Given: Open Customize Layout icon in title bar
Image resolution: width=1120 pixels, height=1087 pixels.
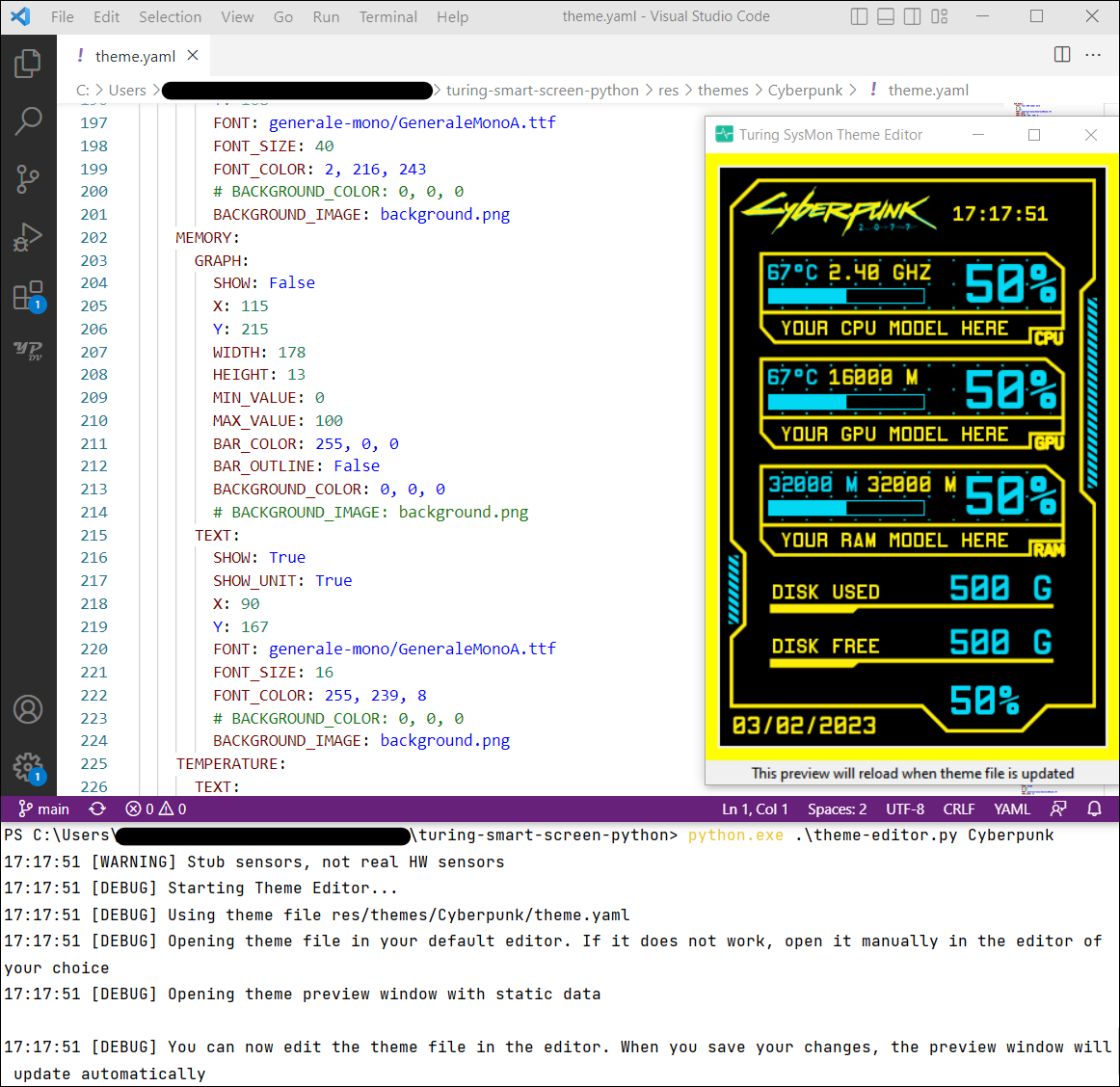Looking at the screenshot, I should 940,16.
